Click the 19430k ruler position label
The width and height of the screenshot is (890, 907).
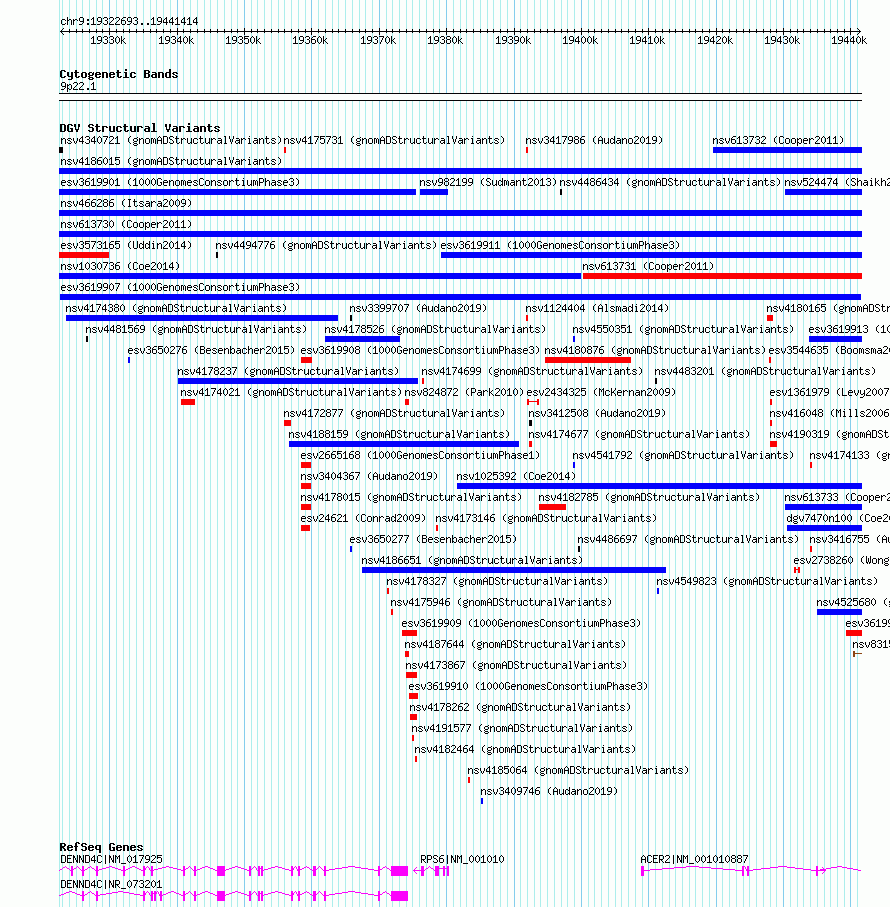point(782,40)
